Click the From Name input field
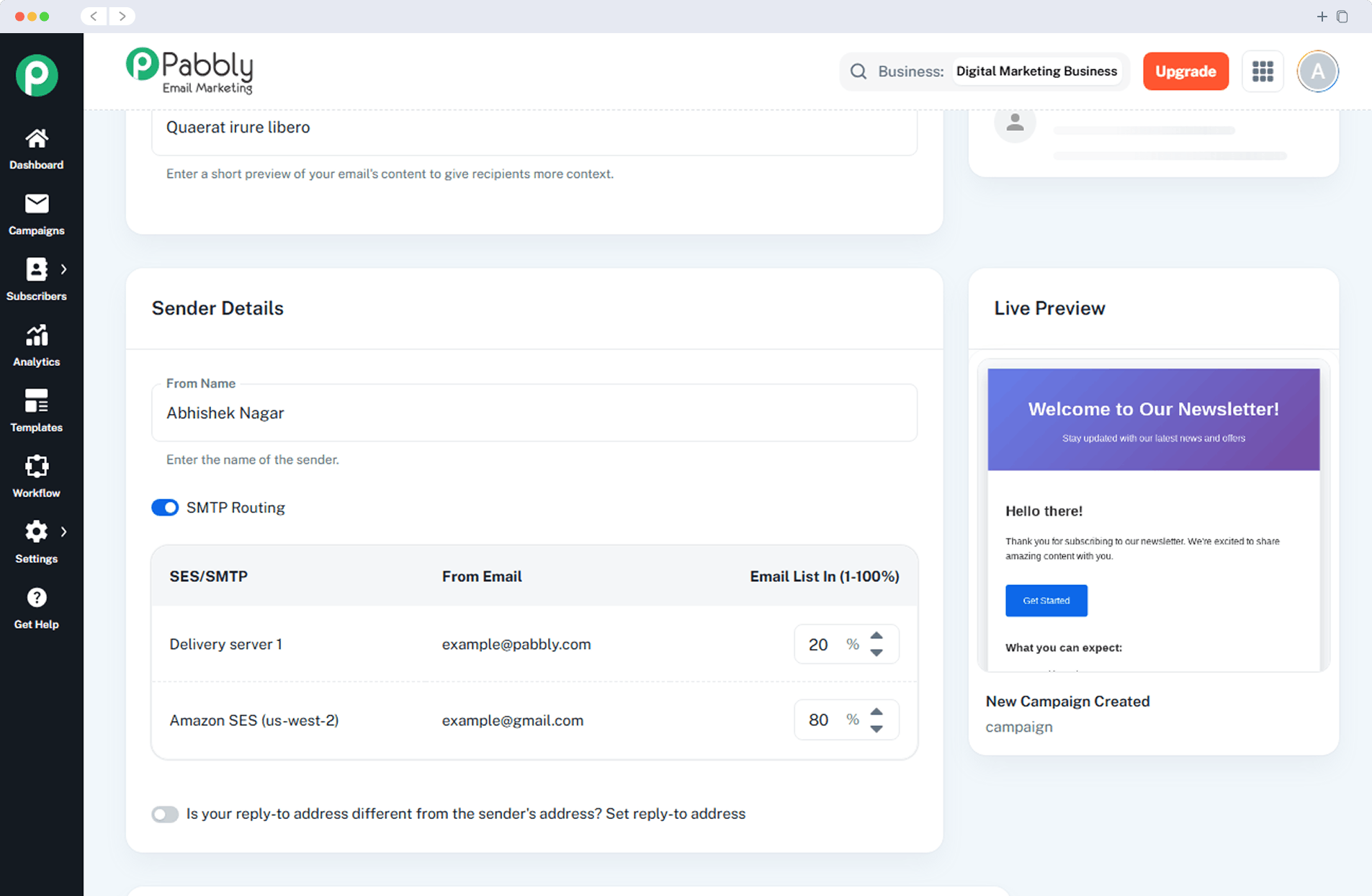The height and width of the screenshot is (896, 1372). pos(534,413)
